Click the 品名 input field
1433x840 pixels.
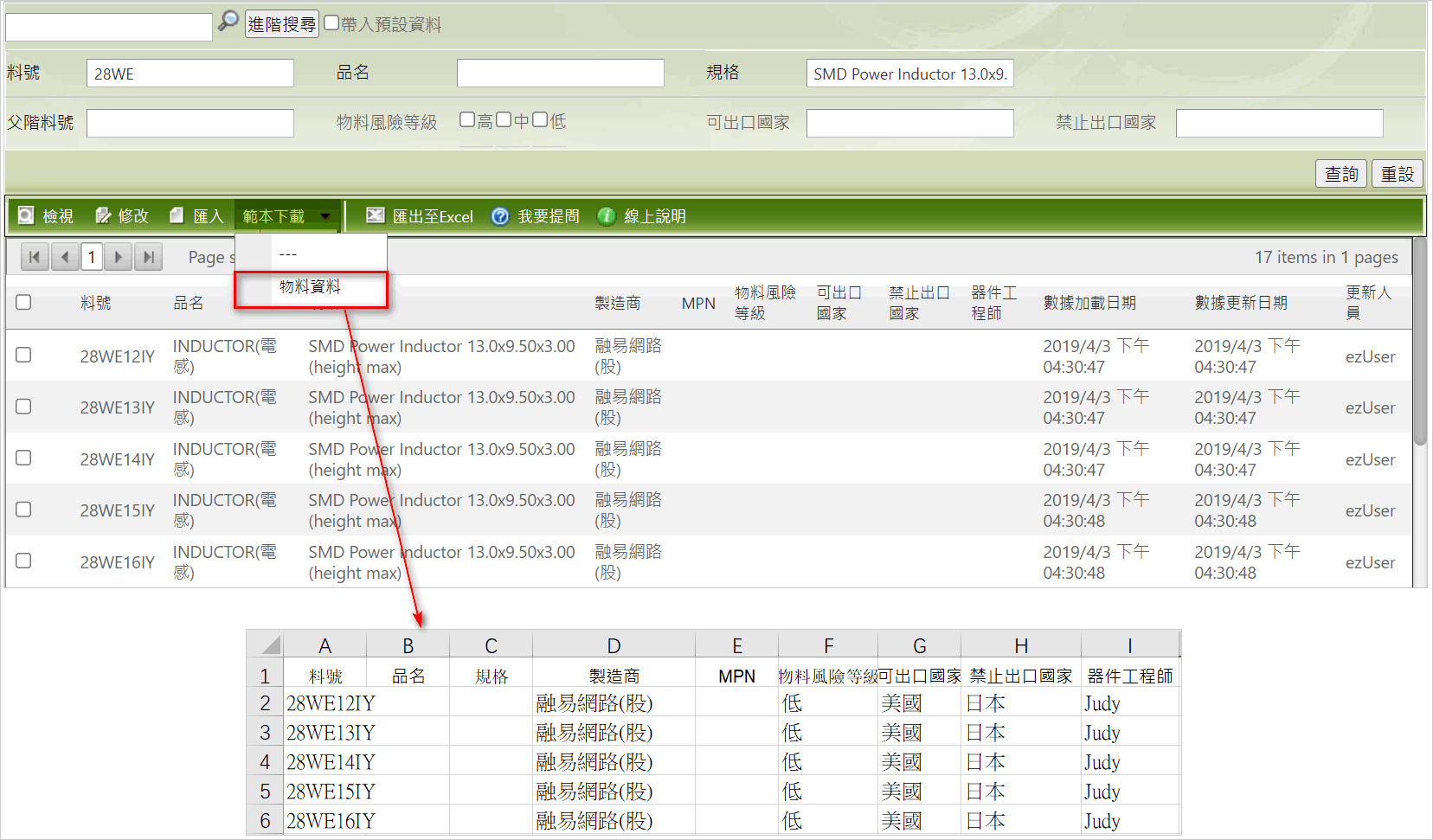(561, 74)
